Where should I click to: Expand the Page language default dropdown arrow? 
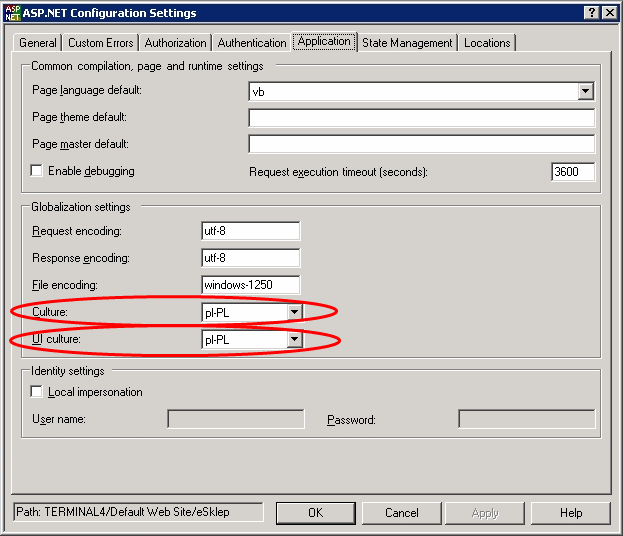585,91
